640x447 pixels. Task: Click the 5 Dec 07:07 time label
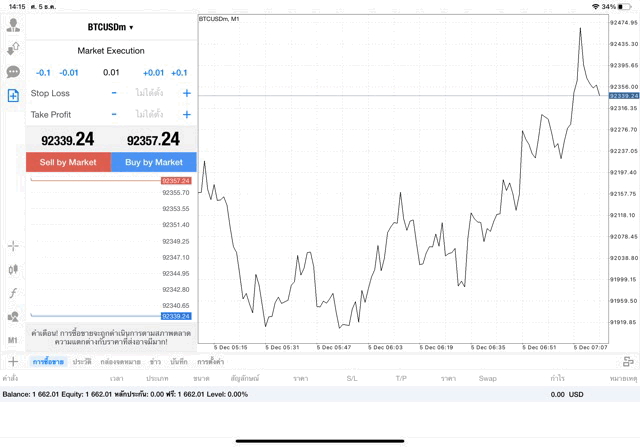(x=590, y=347)
